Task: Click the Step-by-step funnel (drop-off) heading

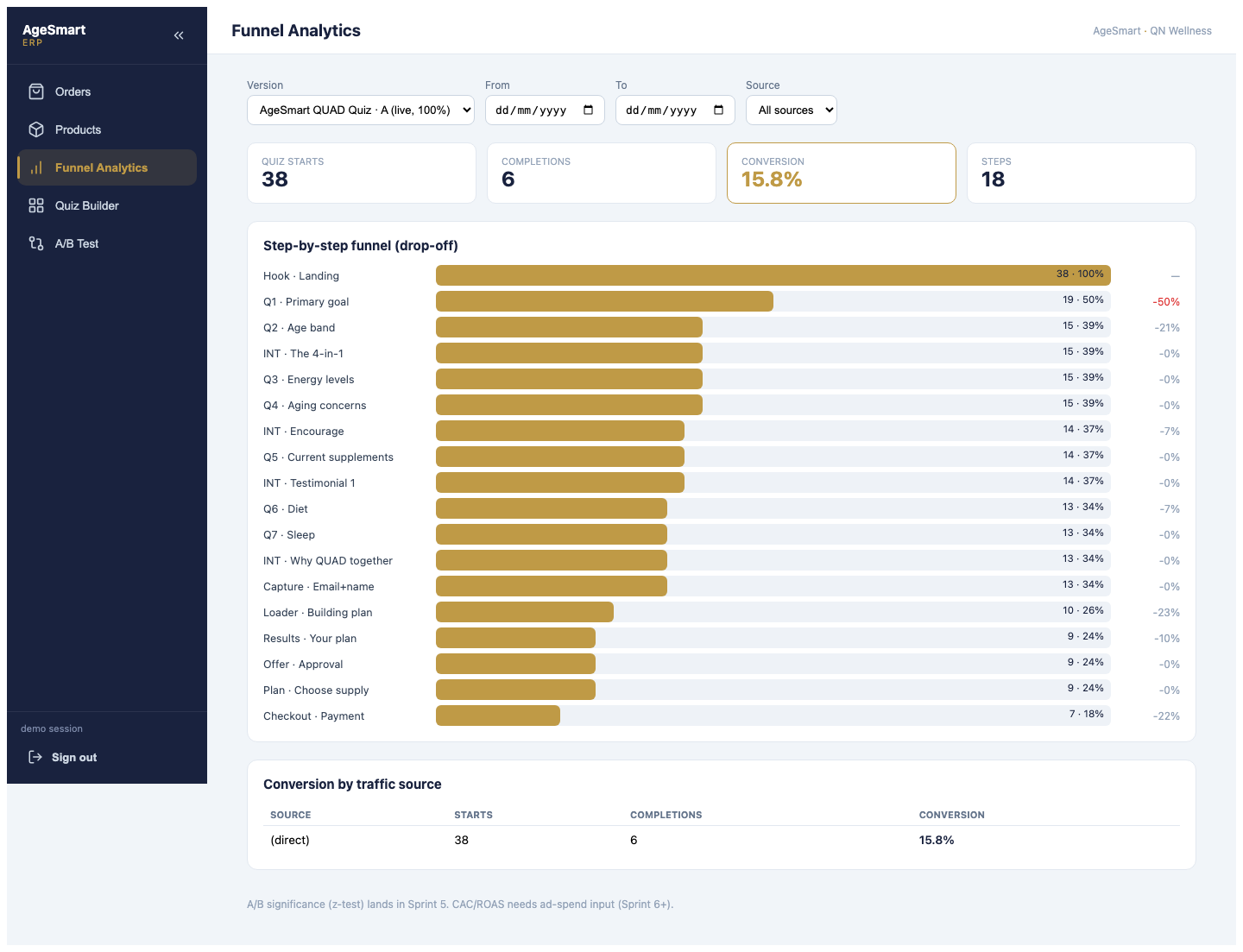Action: pyautogui.click(x=361, y=246)
